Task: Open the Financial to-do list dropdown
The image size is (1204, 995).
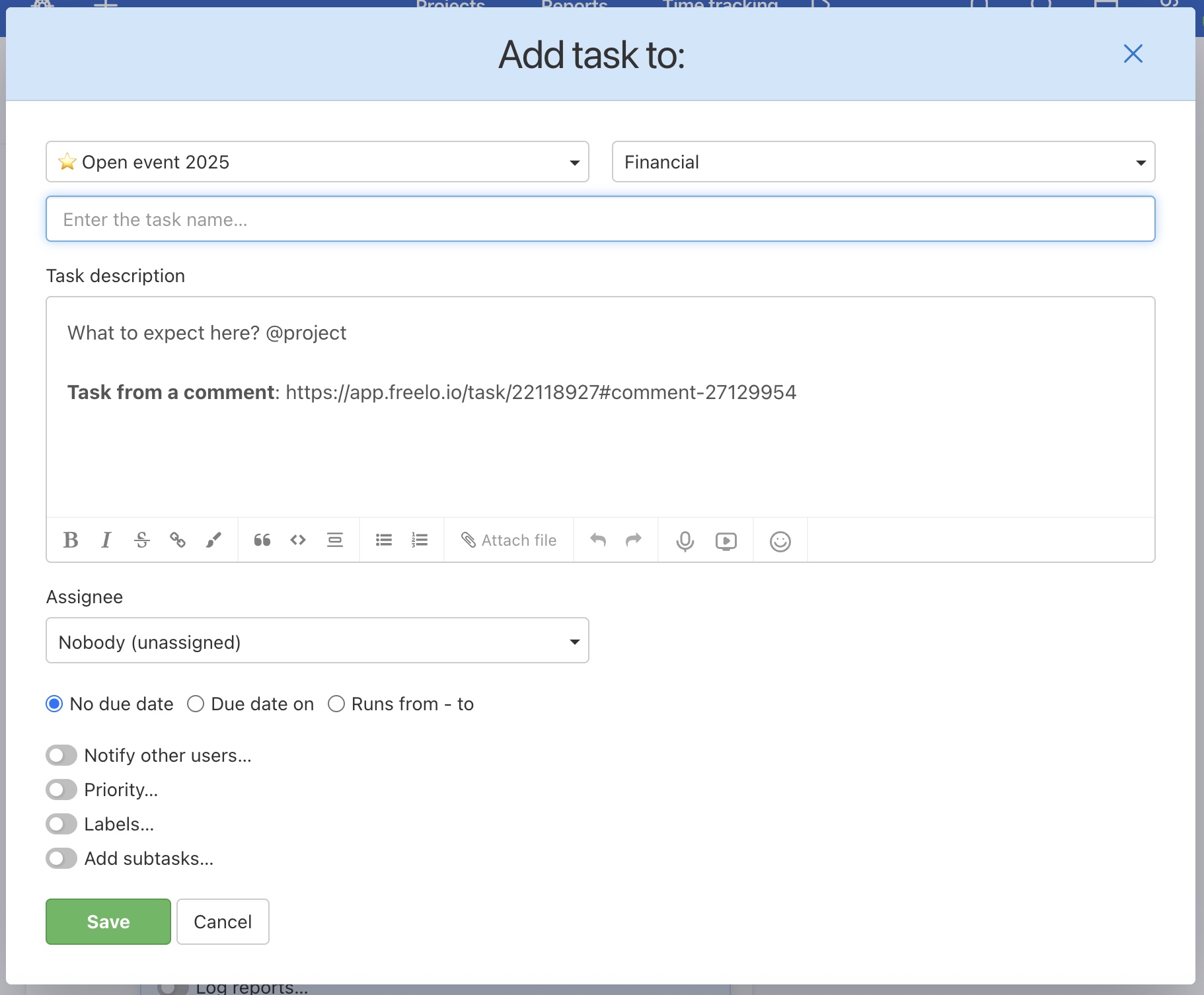Action: (884, 162)
